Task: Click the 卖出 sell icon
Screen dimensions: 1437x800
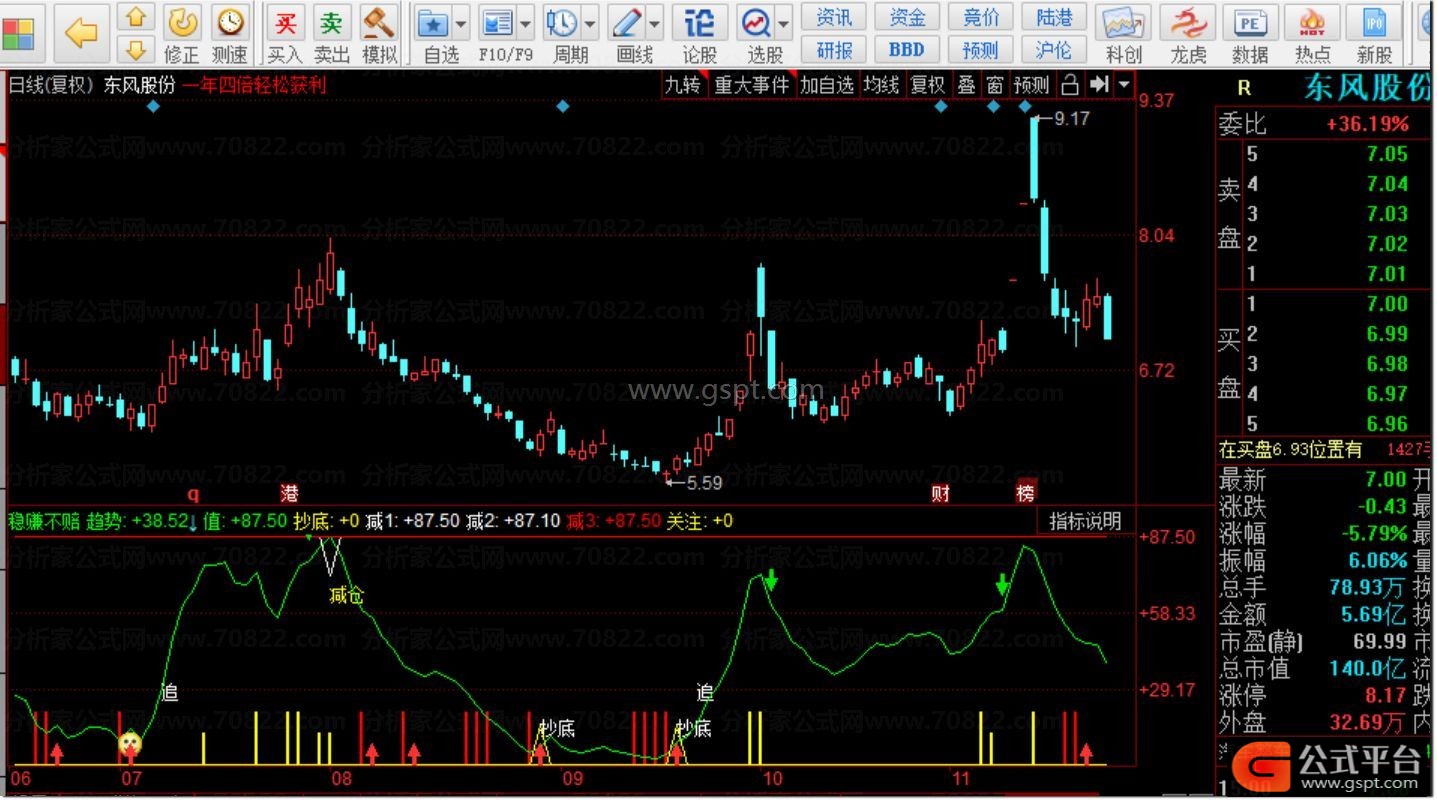Action: [x=331, y=22]
